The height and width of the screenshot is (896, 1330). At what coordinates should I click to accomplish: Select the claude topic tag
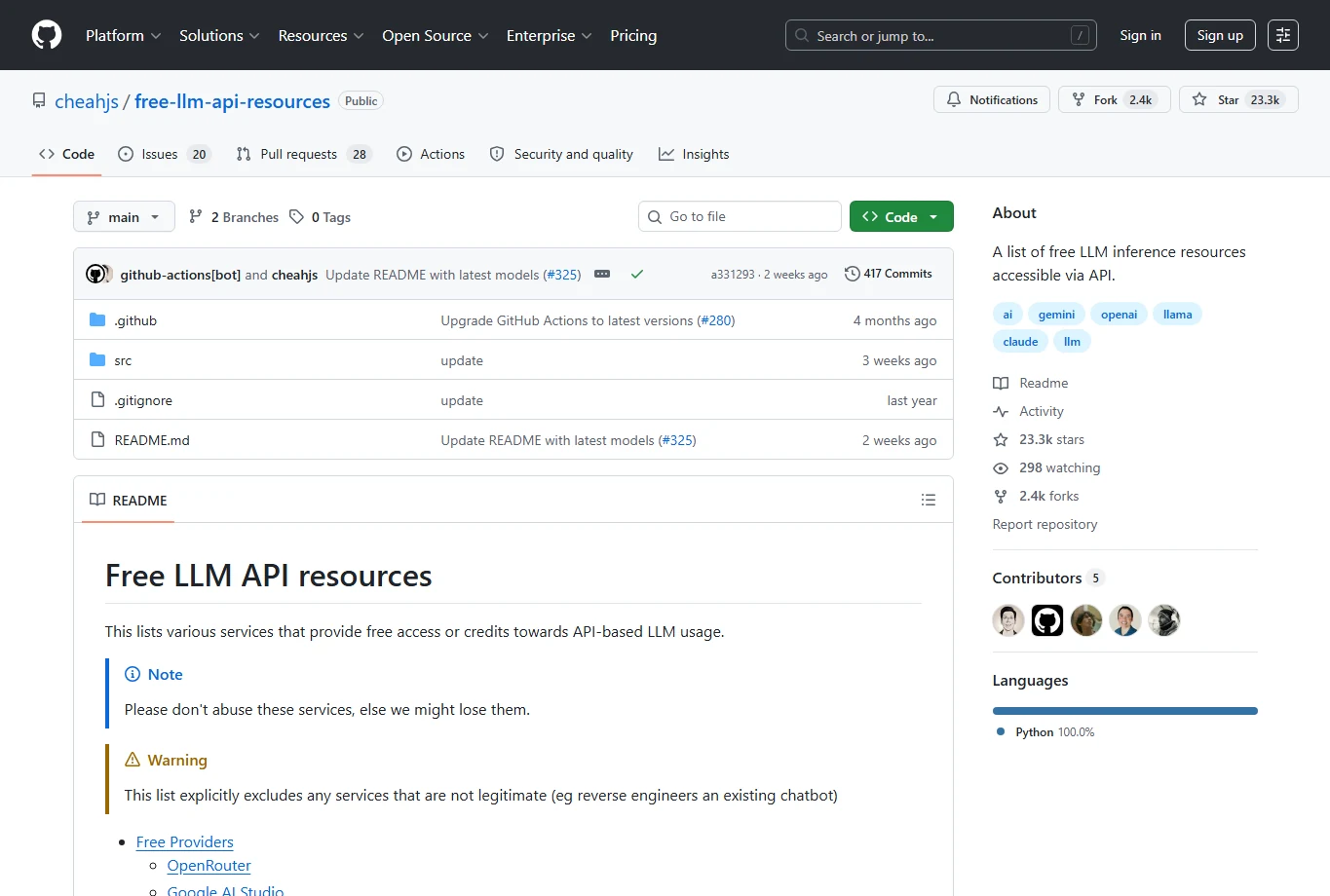click(1020, 341)
